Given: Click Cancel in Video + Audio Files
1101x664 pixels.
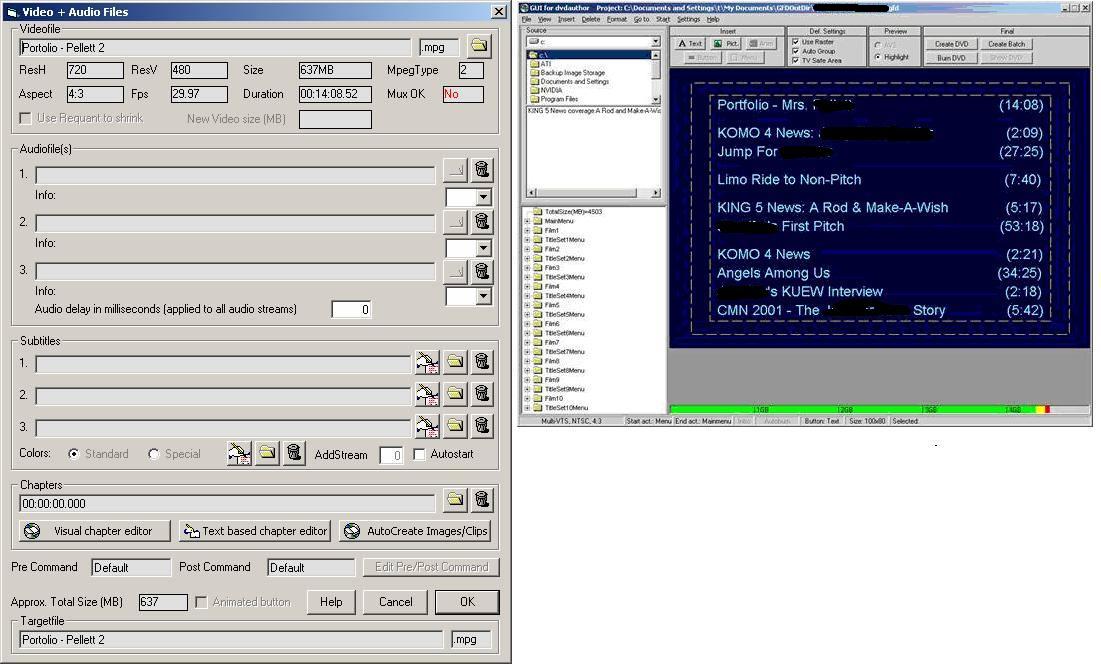Looking at the screenshot, I should tap(395, 602).
